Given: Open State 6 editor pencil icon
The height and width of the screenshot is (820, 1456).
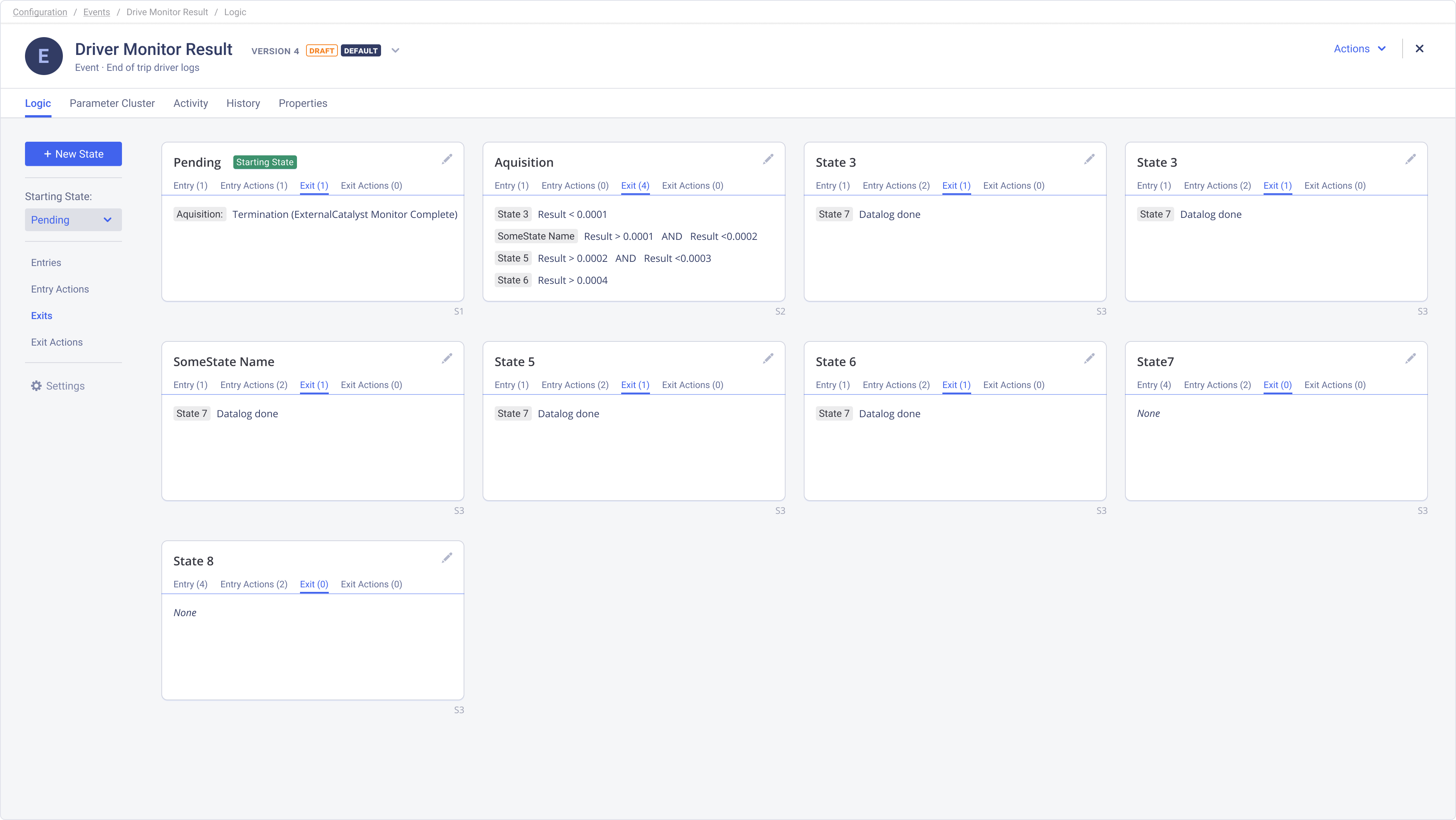Looking at the screenshot, I should [1089, 358].
